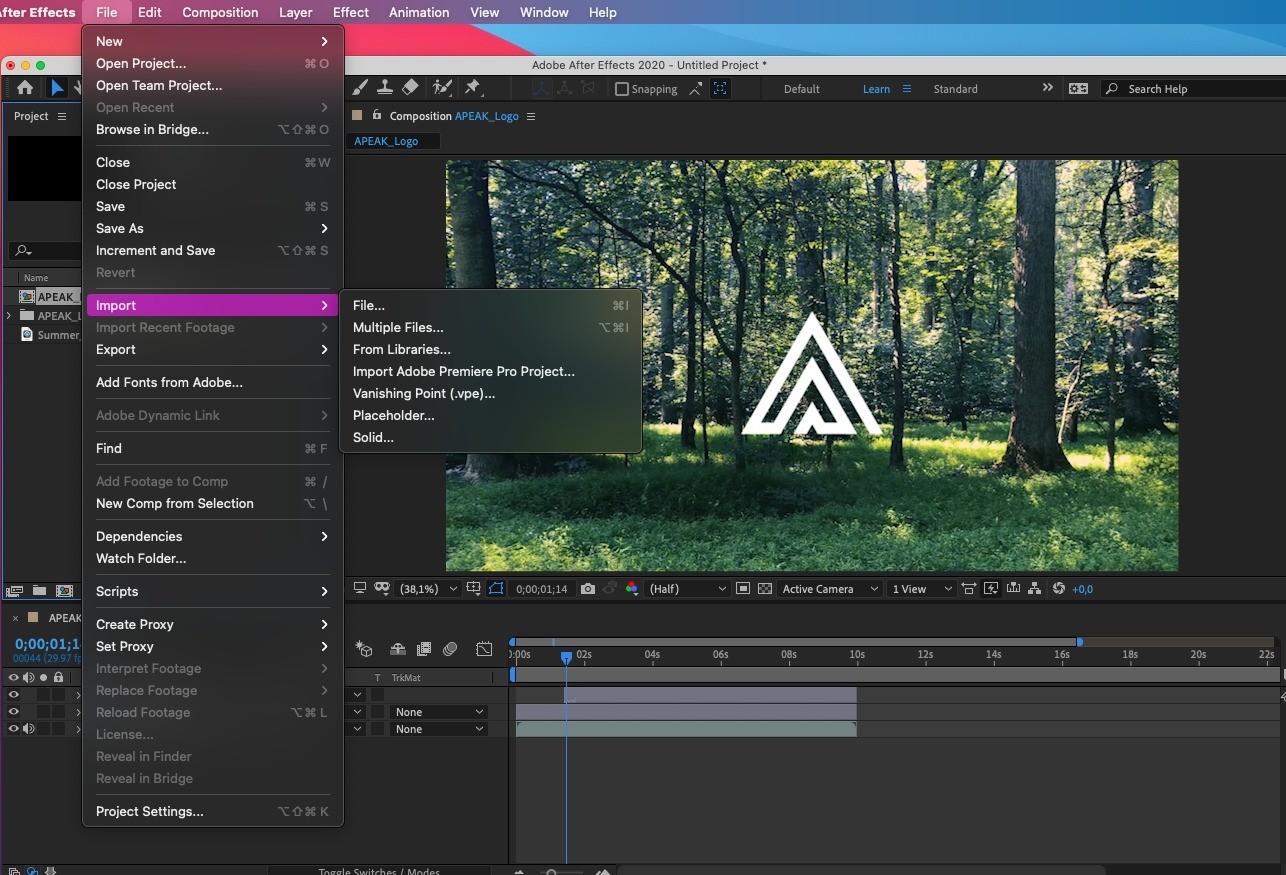Screen dimensions: 1286x875
Task: Choose Multiple Files from the Import submenu
Action: pyautogui.click(x=398, y=327)
